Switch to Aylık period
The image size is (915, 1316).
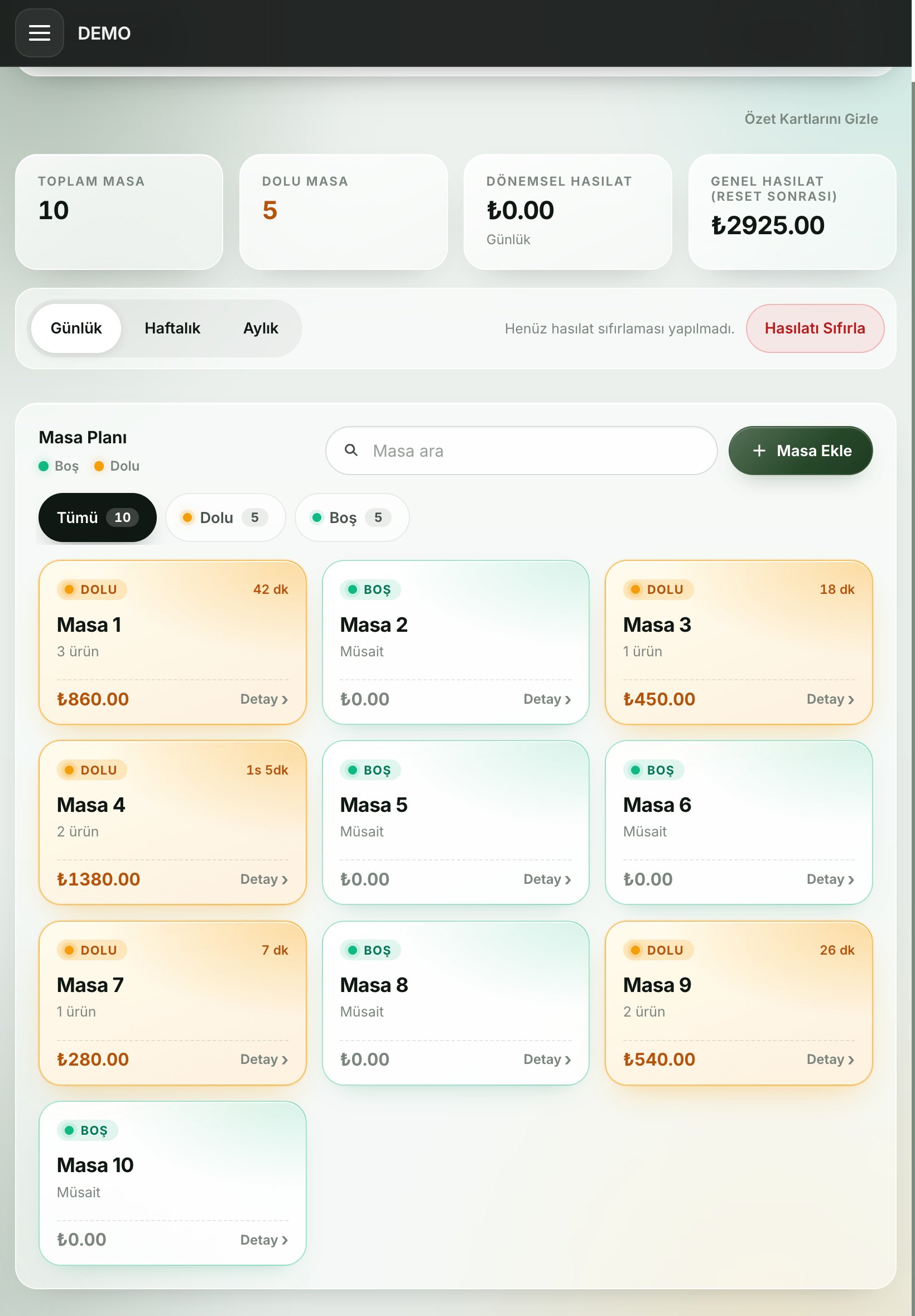point(261,328)
